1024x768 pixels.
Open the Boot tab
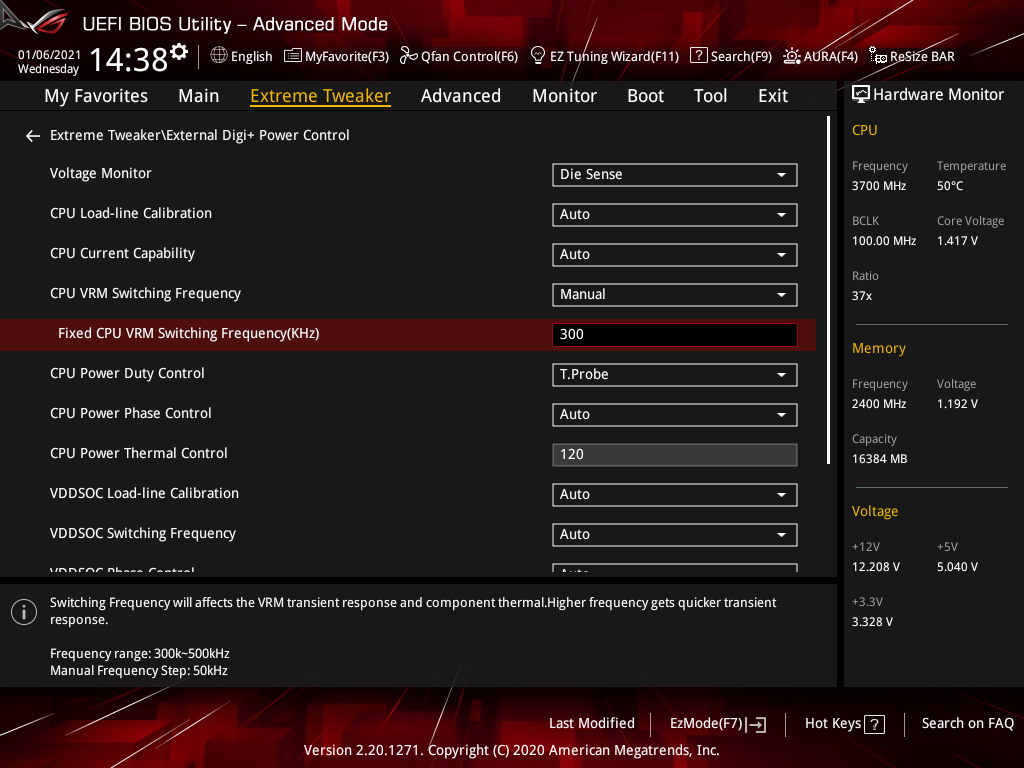(x=645, y=96)
